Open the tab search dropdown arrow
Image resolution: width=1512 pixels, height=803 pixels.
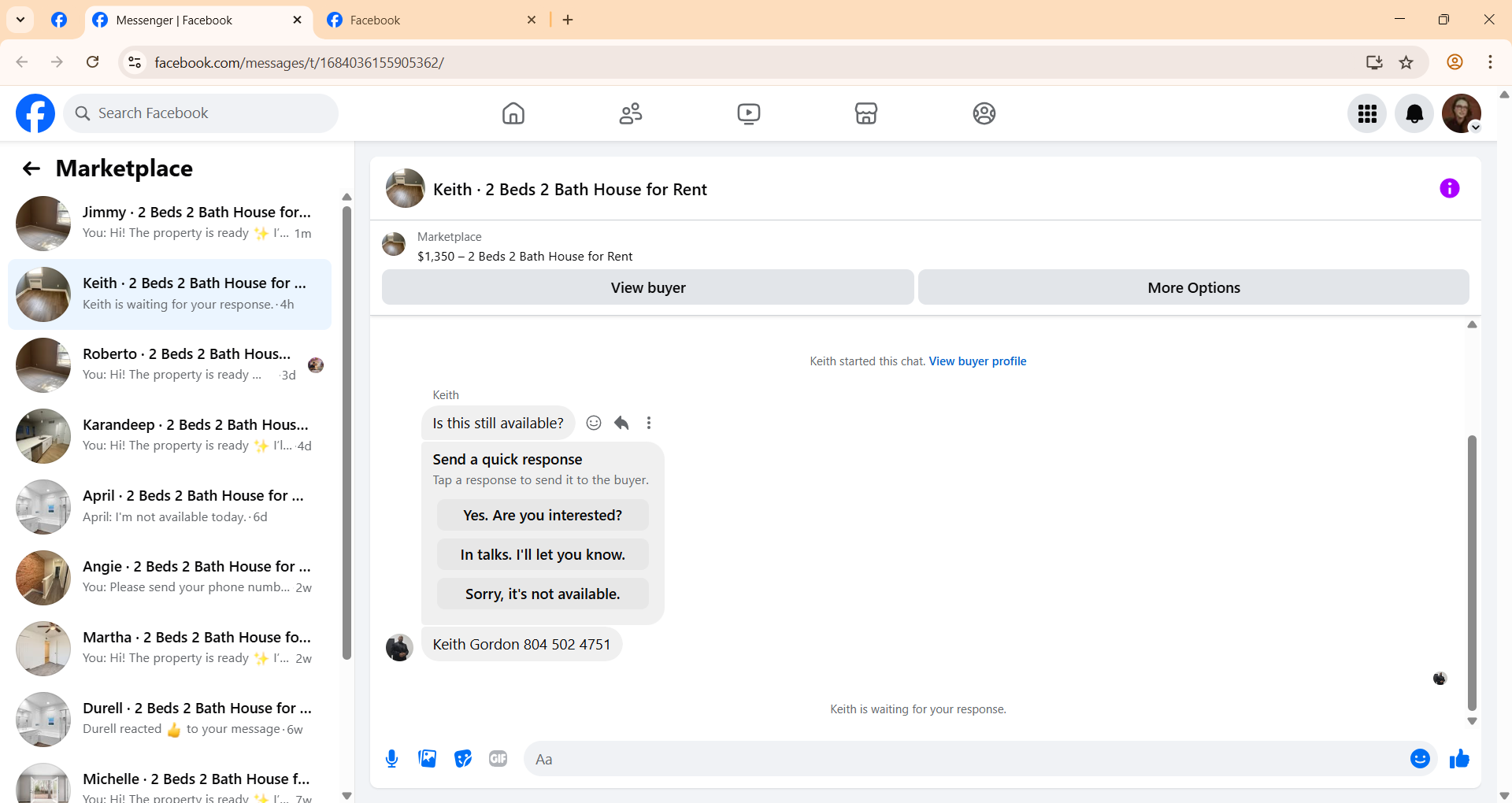pos(20,20)
